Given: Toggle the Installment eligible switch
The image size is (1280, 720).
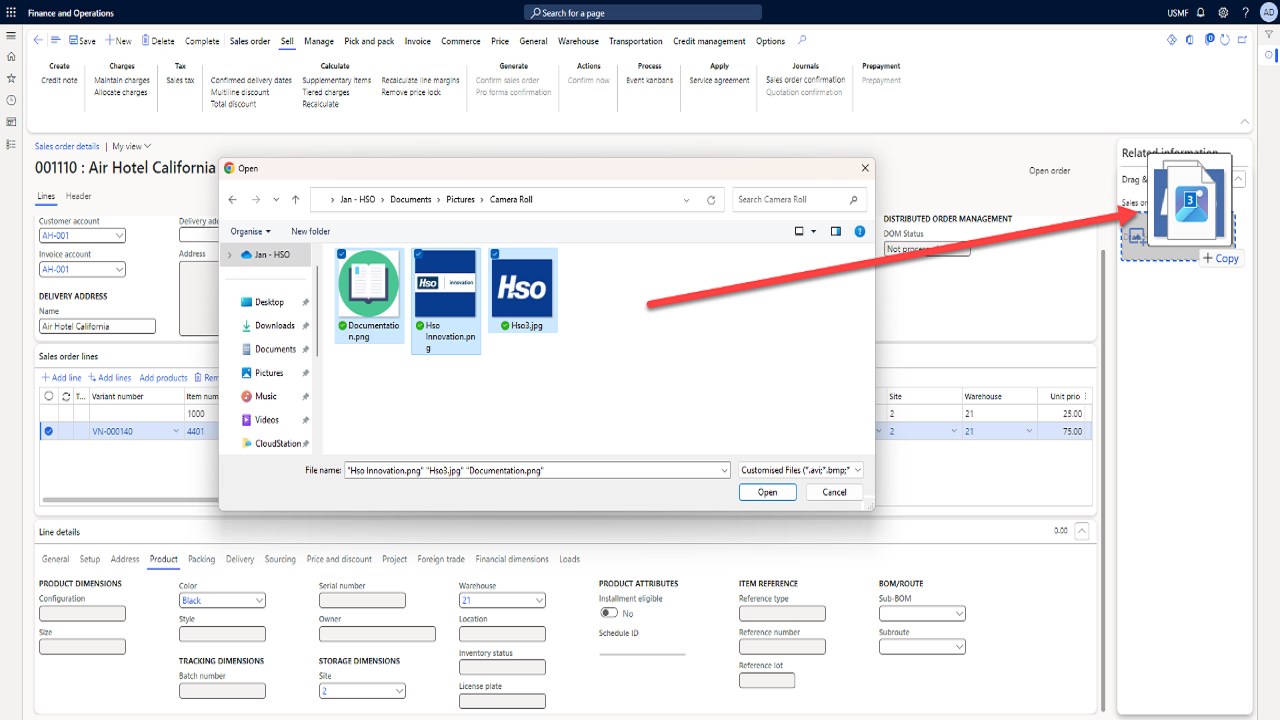Looking at the screenshot, I should (x=608, y=613).
